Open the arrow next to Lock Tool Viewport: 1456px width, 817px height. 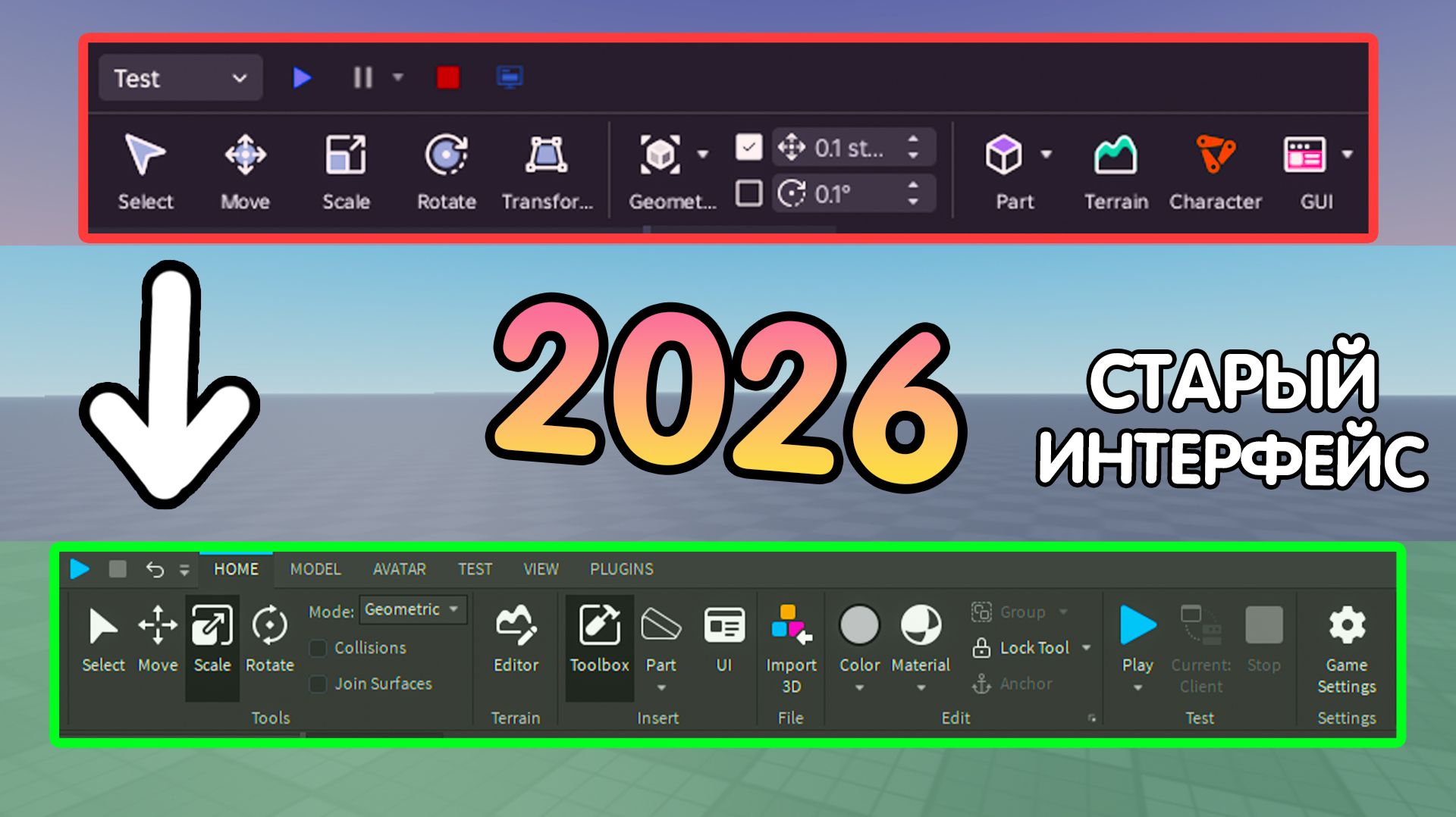click(1086, 648)
